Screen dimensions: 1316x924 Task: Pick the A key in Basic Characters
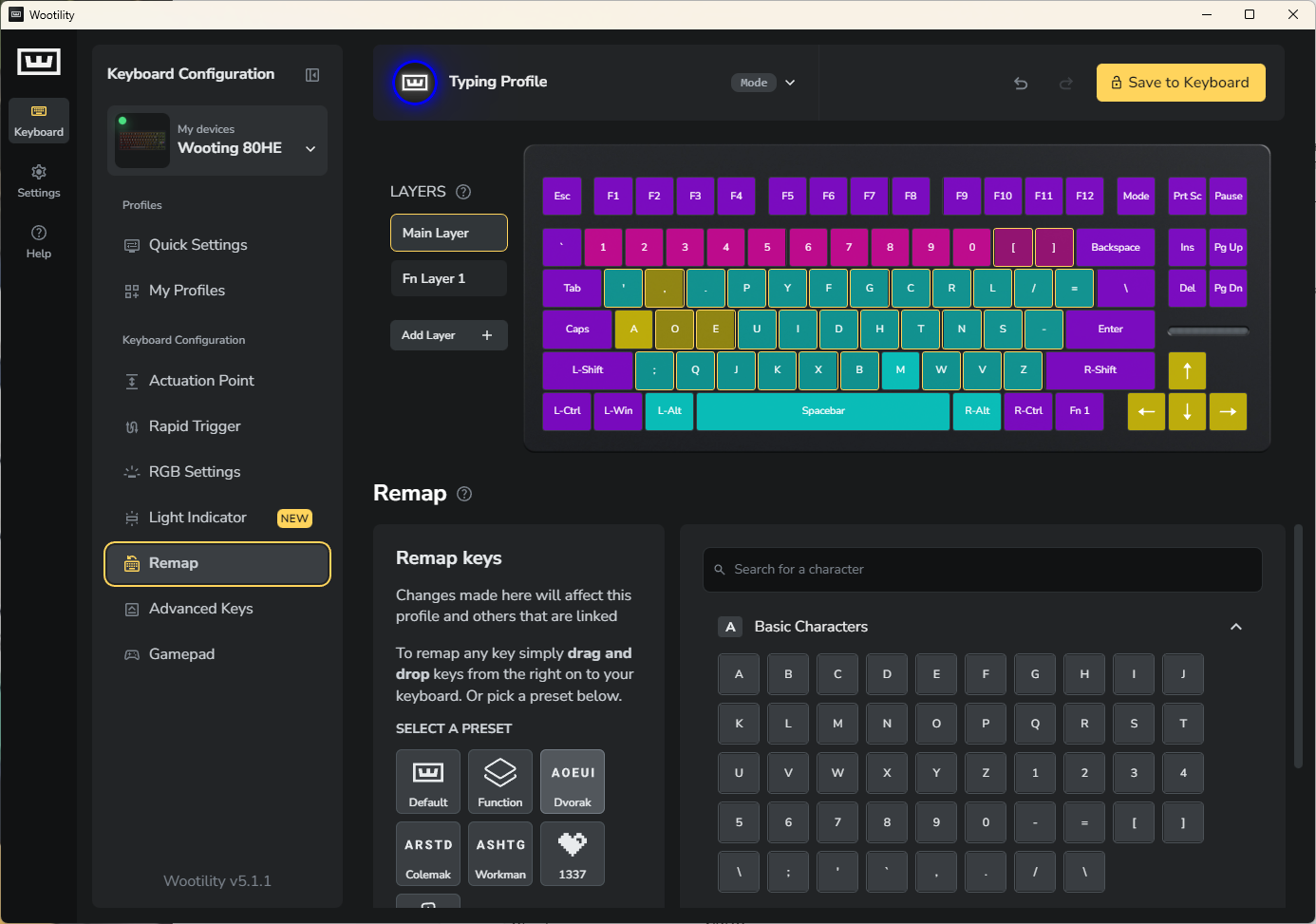coord(739,674)
